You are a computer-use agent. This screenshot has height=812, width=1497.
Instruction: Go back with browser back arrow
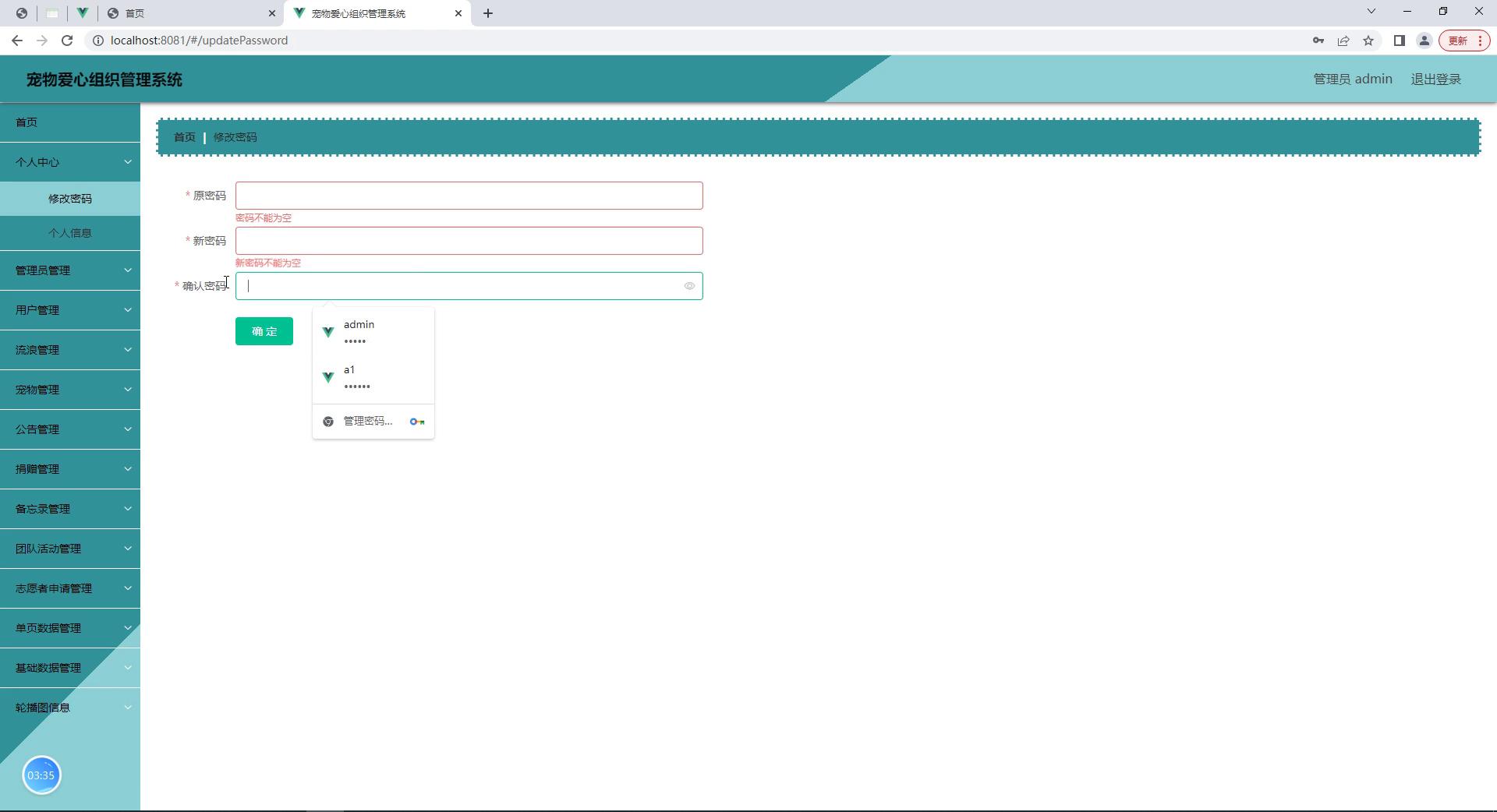[x=17, y=41]
